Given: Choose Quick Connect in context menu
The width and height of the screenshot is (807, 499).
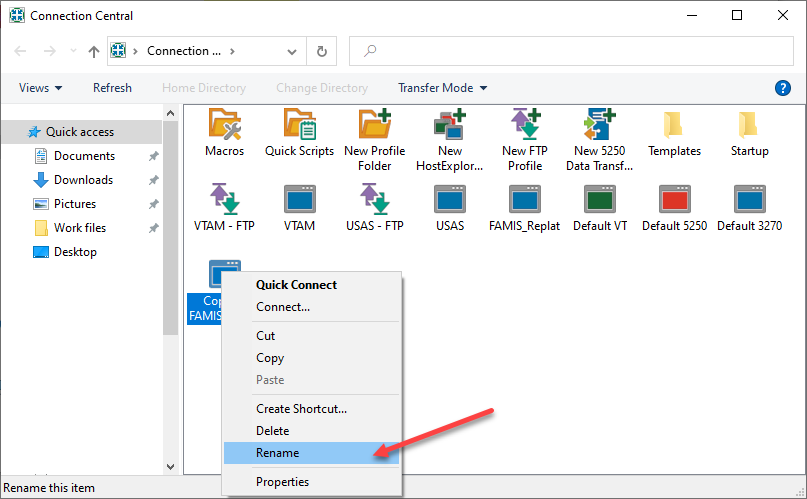Looking at the screenshot, I should (311, 284).
